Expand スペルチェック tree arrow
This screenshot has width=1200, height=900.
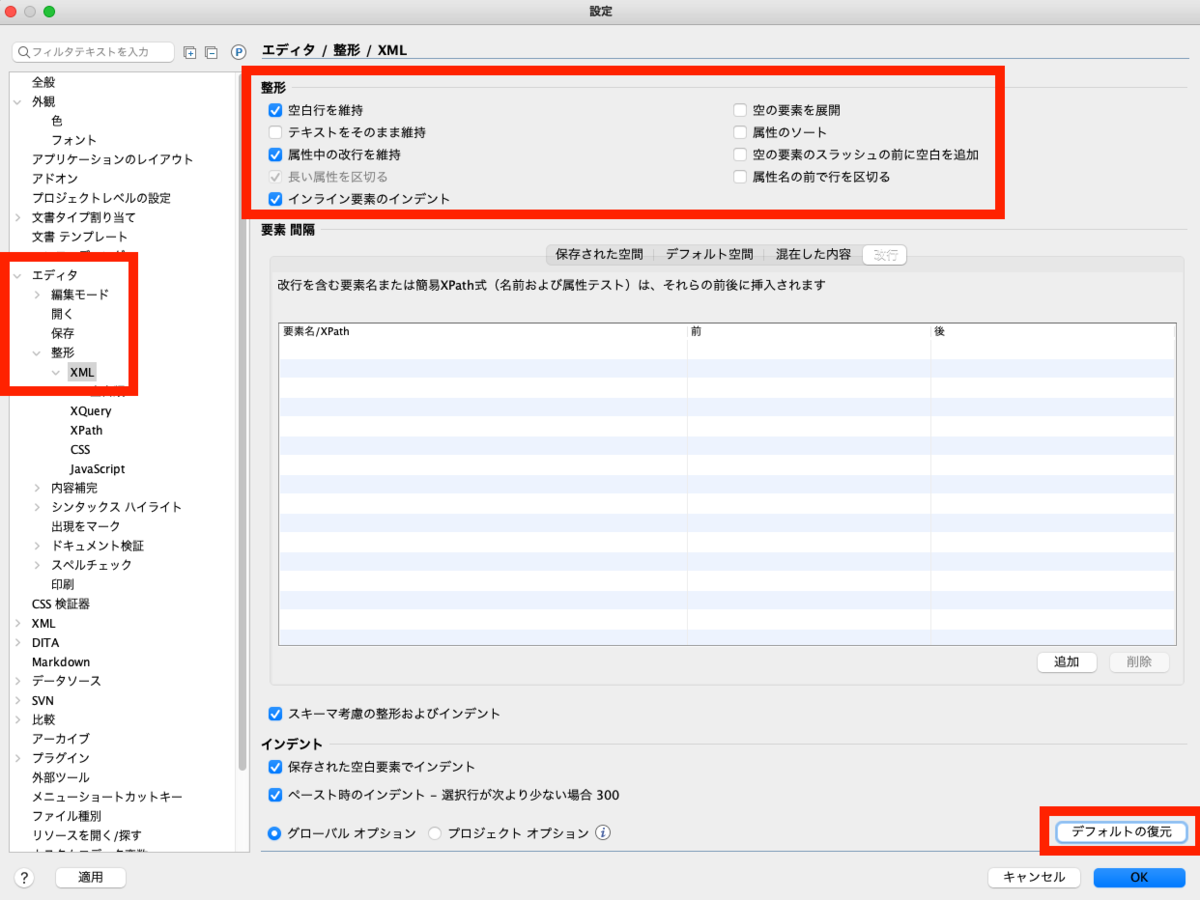pos(37,565)
